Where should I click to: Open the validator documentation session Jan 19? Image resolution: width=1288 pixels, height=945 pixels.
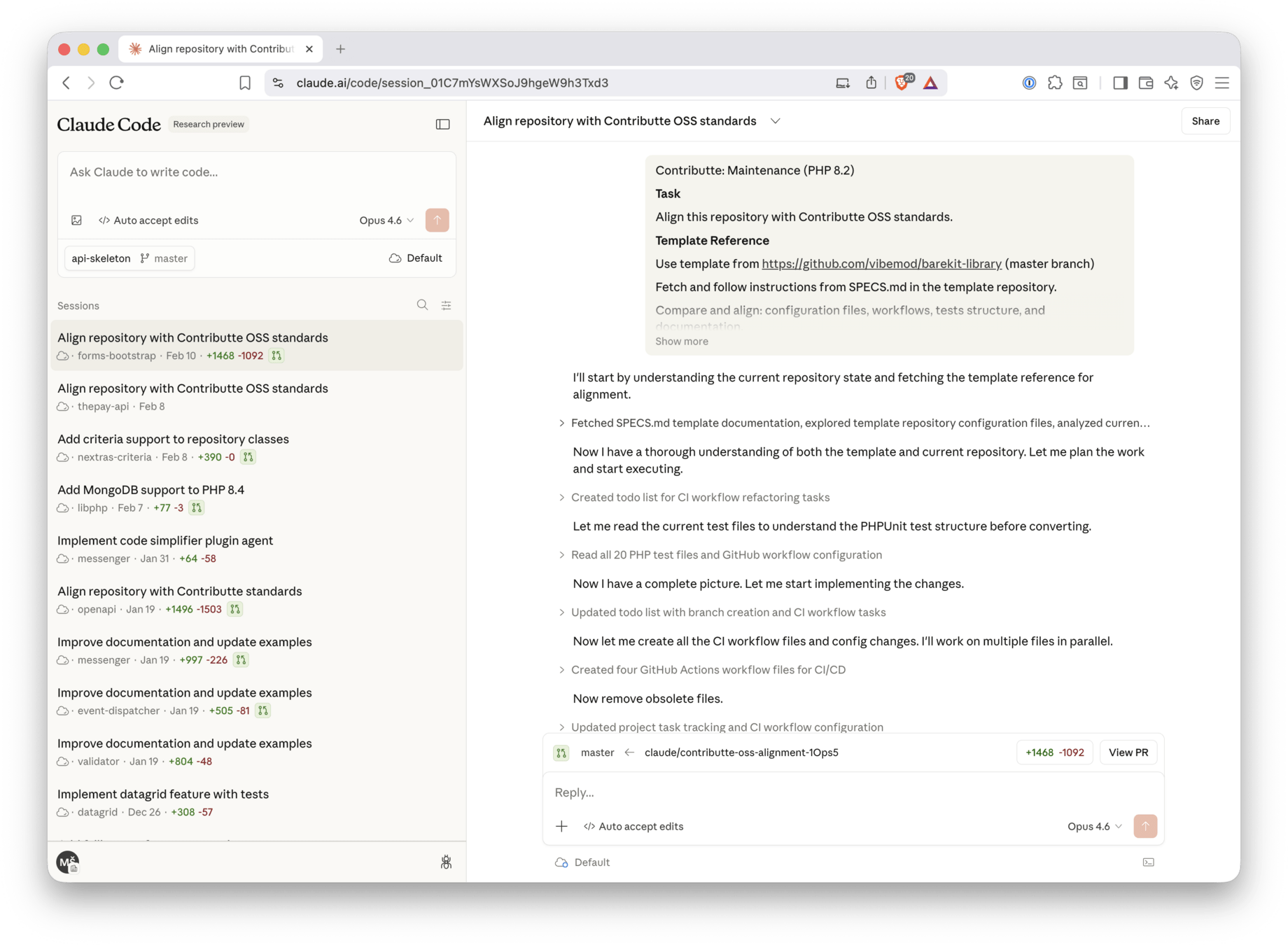pos(257,751)
